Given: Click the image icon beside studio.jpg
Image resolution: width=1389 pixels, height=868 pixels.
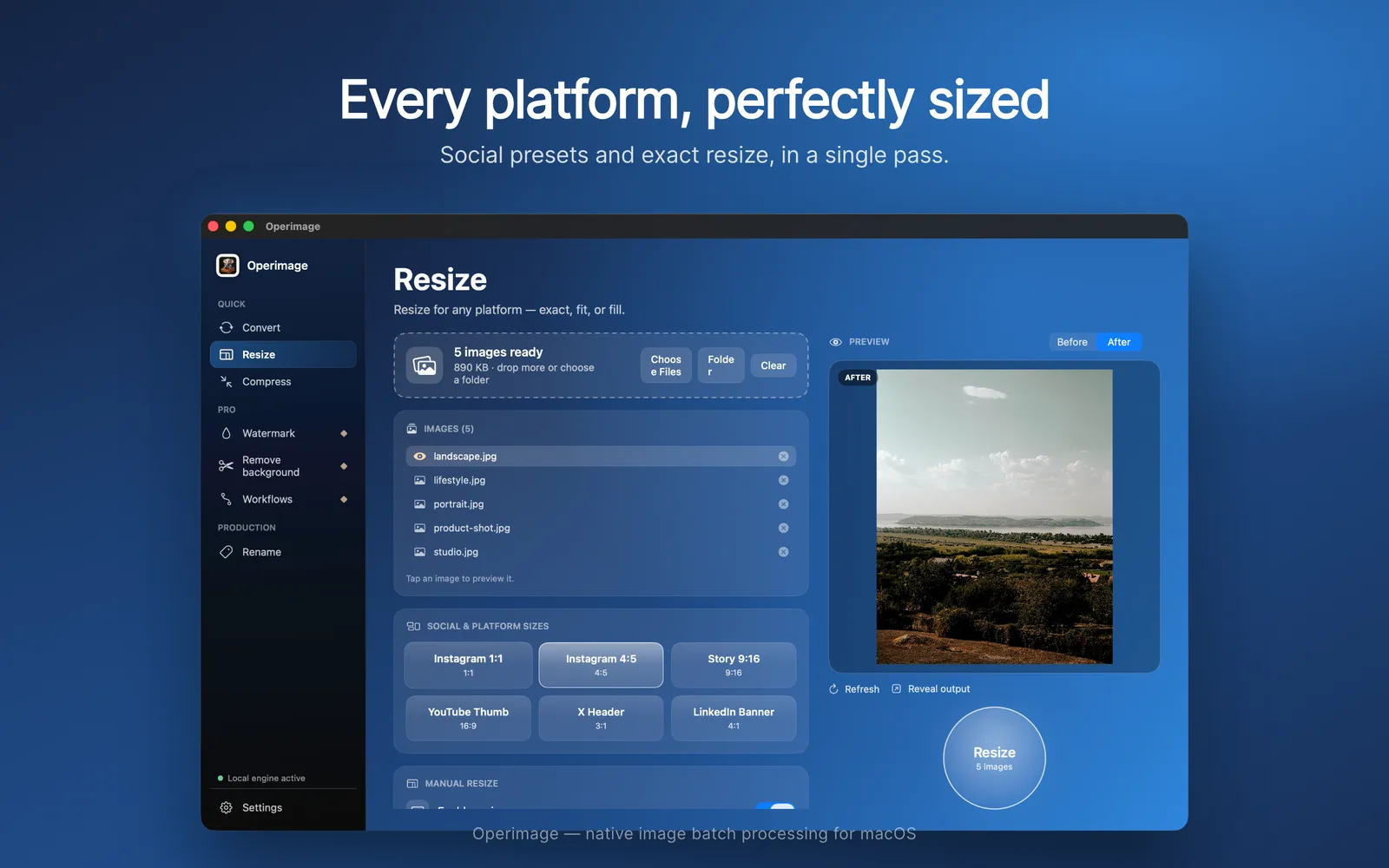Looking at the screenshot, I should [420, 552].
